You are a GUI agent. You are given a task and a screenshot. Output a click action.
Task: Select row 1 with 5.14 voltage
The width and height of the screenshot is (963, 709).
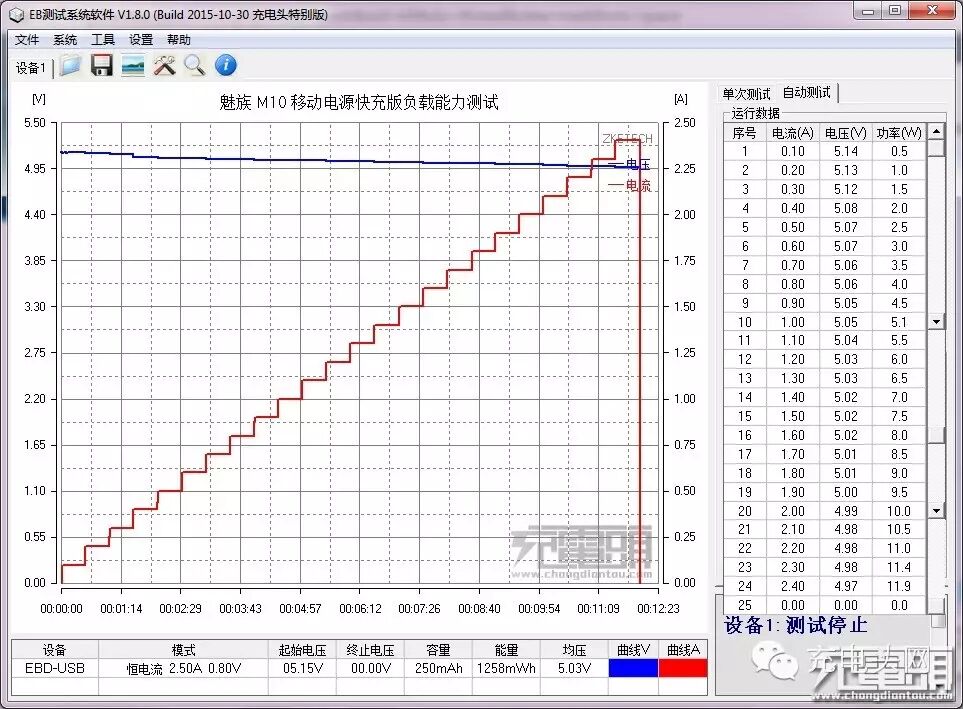click(x=825, y=151)
